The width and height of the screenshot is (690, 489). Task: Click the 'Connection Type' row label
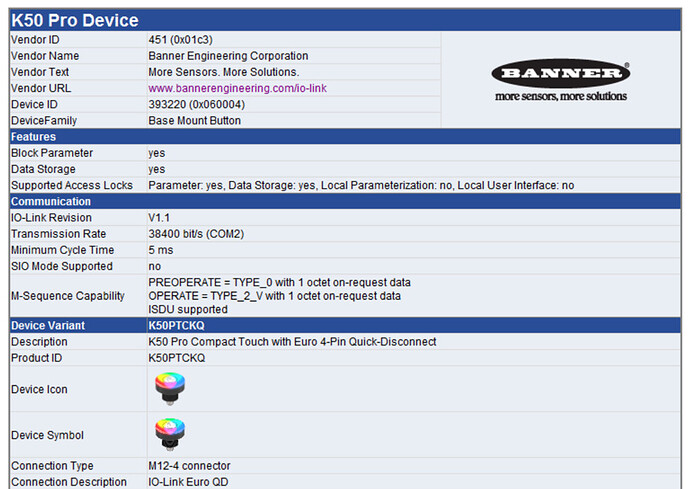[x=52, y=466]
